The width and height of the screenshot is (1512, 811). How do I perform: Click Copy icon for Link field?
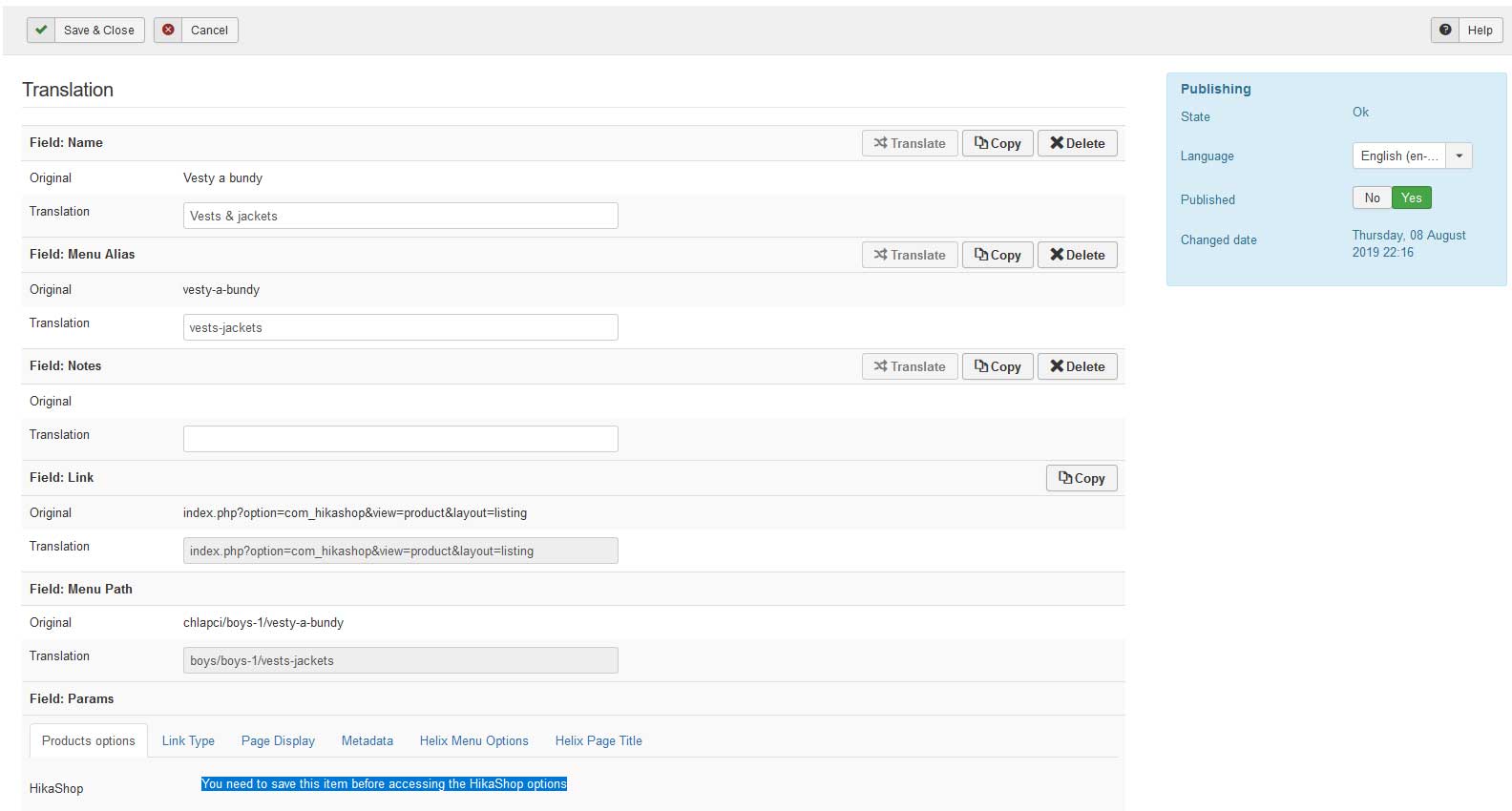(1065, 478)
